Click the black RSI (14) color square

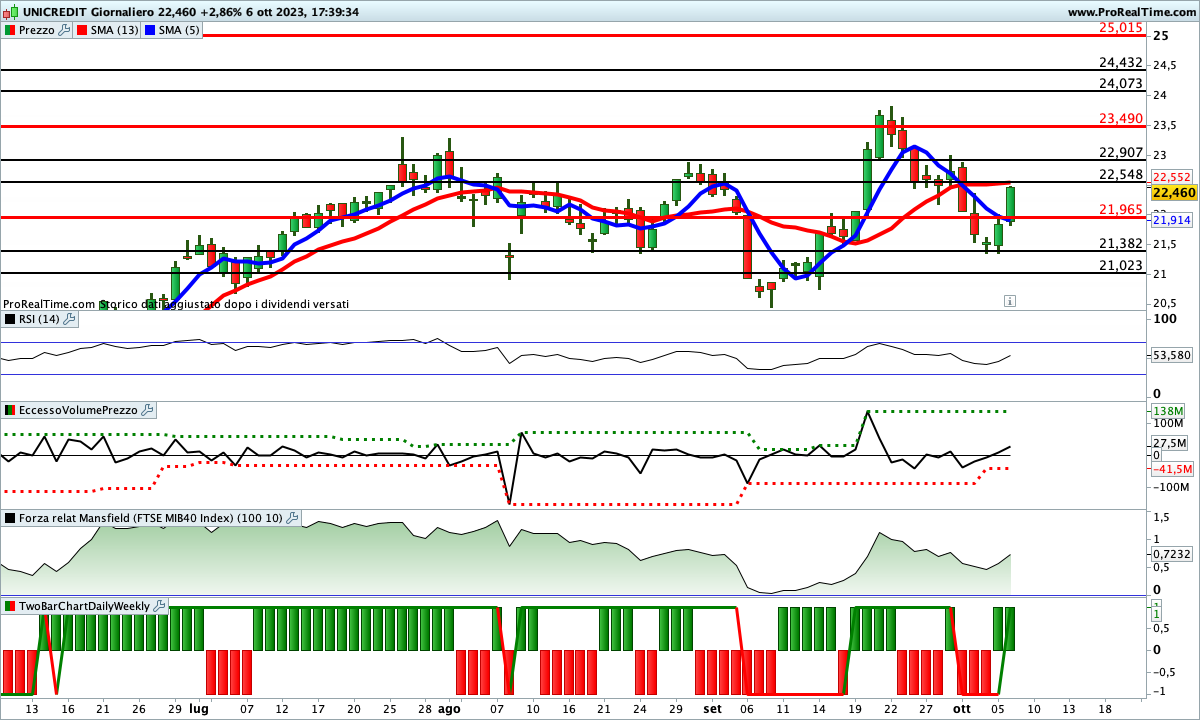(x=10, y=319)
